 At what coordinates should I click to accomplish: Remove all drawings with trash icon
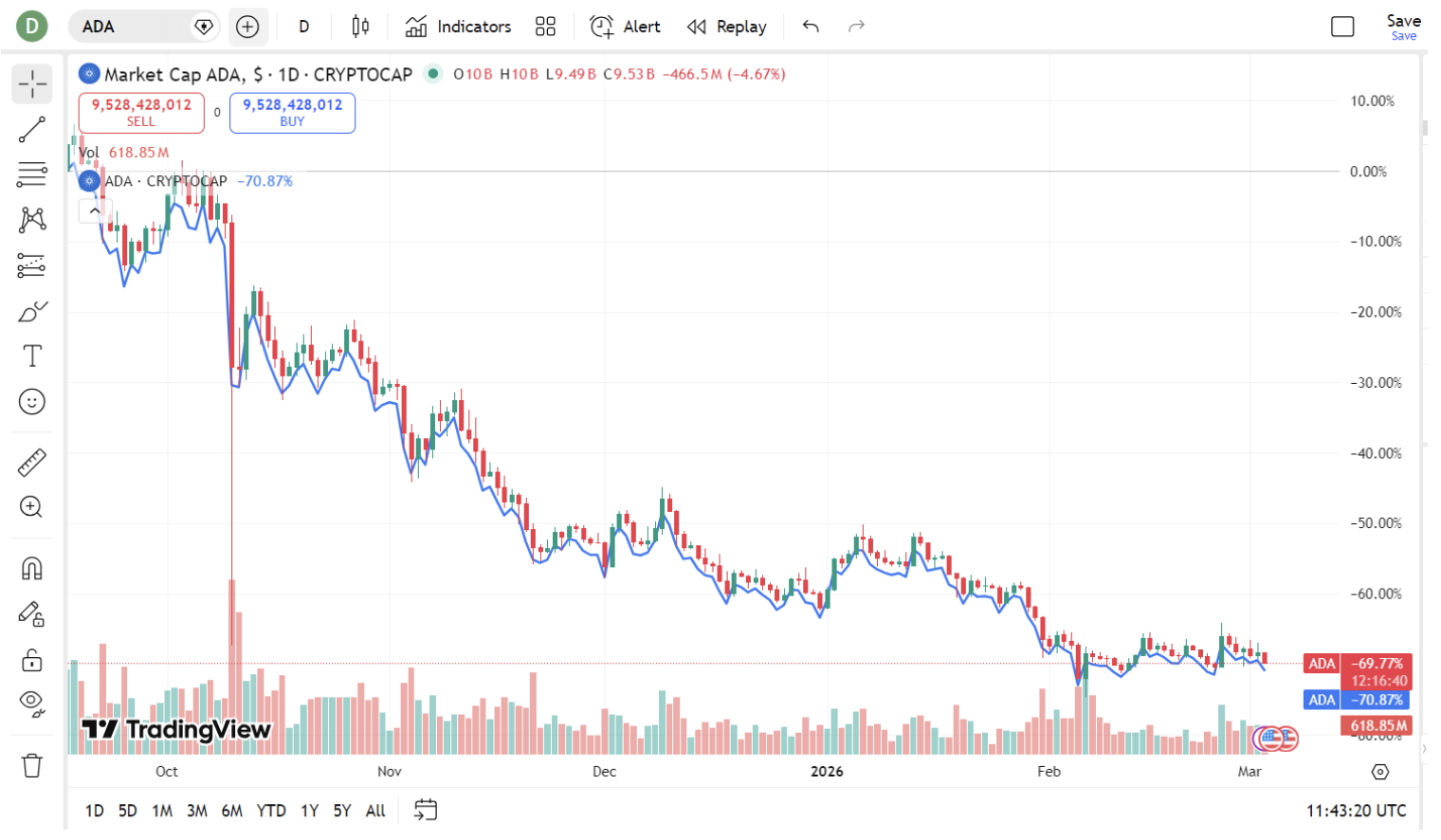tap(31, 765)
